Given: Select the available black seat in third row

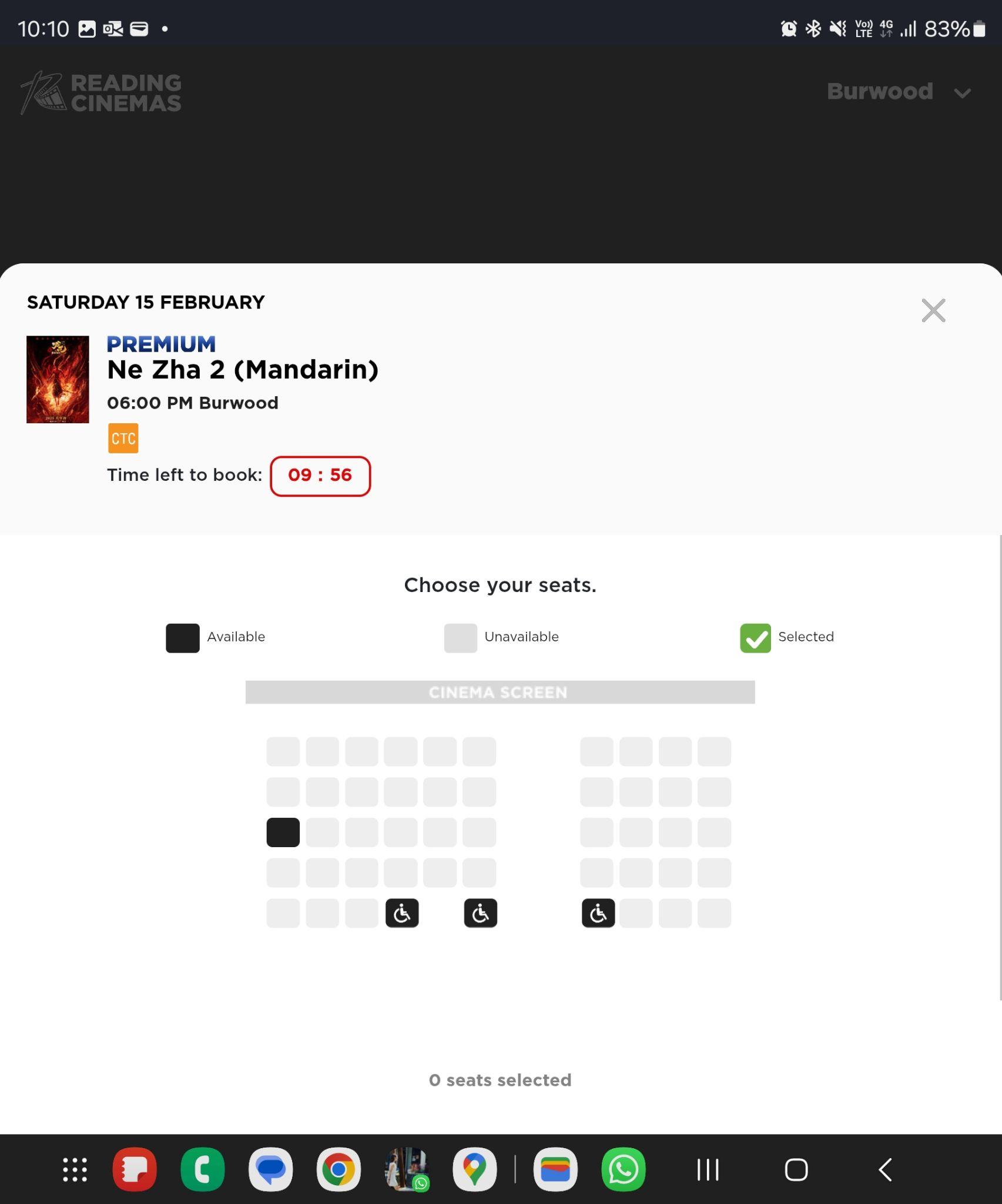Looking at the screenshot, I should pyautogui.click(x=283, y=832).
